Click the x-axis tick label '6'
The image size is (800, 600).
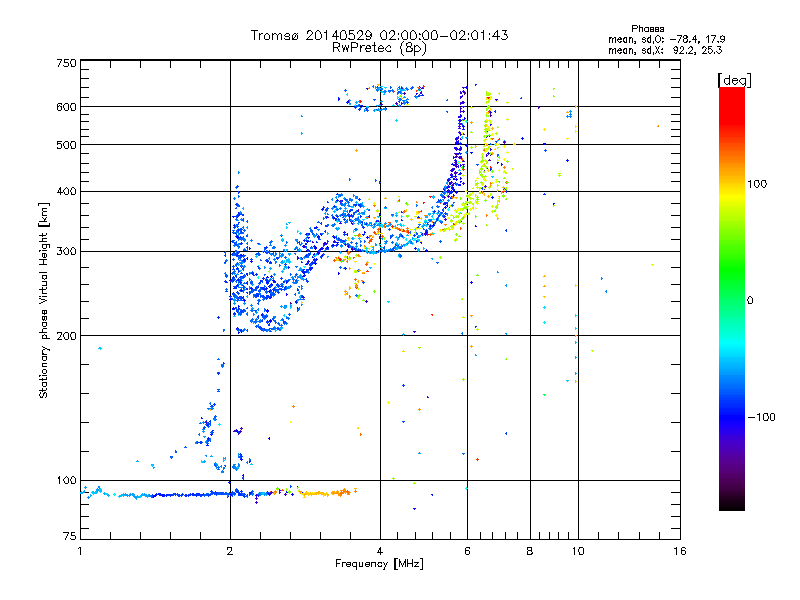[x=467, y=551]
